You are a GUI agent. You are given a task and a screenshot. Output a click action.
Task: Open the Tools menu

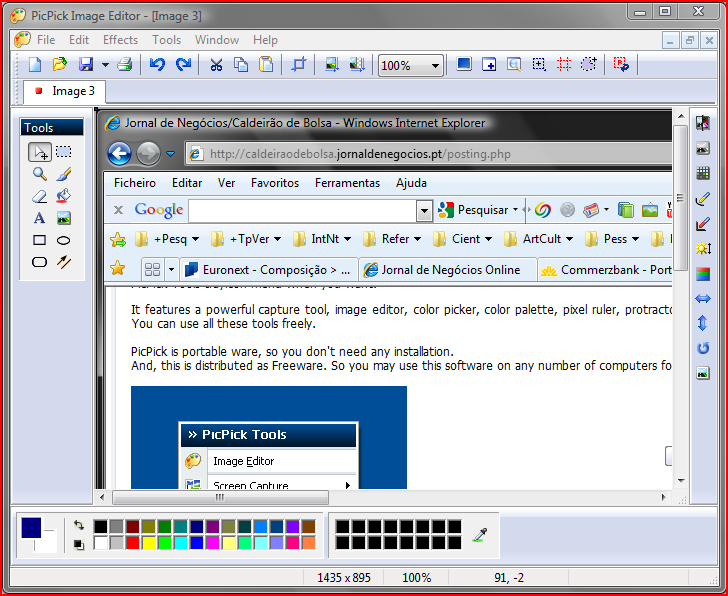click(166, 40)
